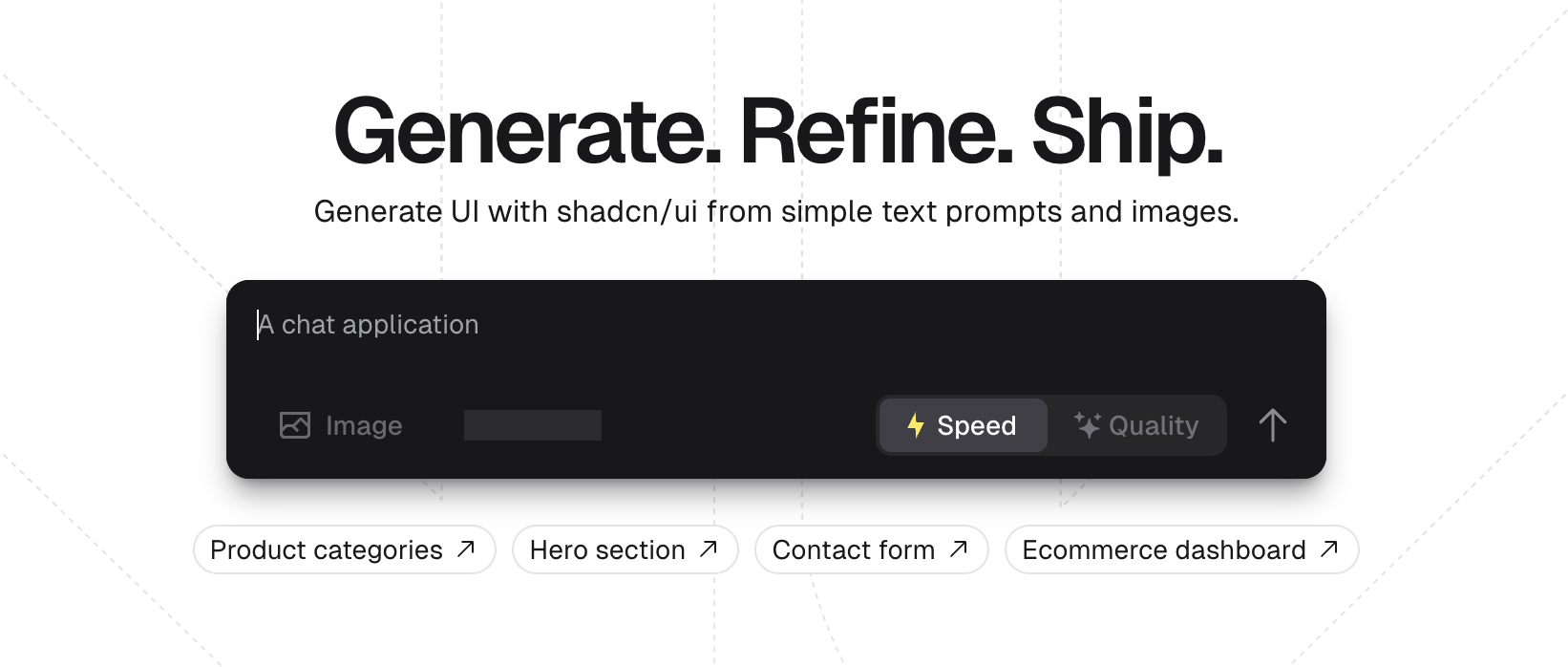Viewport: 1568px width, 667px height.
Task: Click the image upload picture icon
Action: click(295, 425)
